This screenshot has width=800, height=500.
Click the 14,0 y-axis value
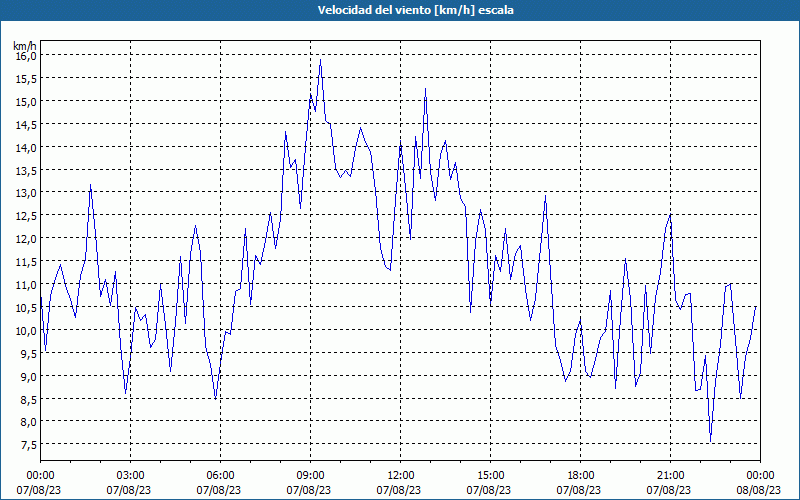point(26,147)
